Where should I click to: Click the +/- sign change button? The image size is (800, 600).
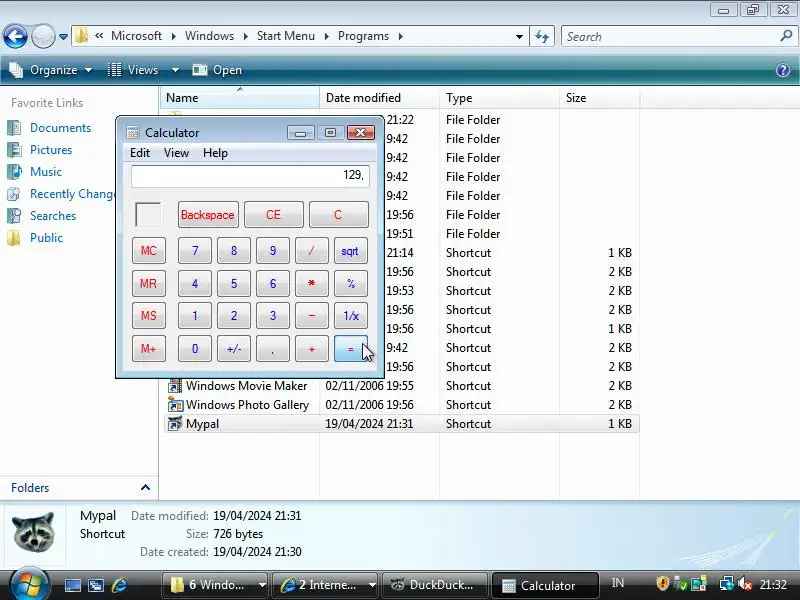tap(234, 348)
